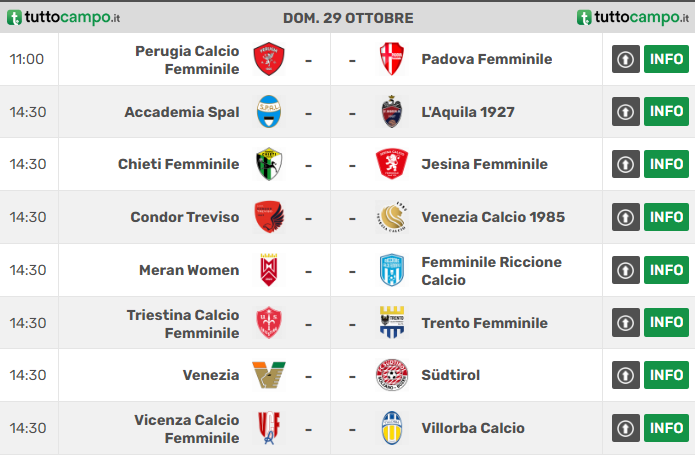
Task: Select the Venezia Calcio 1985 golden lion crest
Action: click(391, 217)
